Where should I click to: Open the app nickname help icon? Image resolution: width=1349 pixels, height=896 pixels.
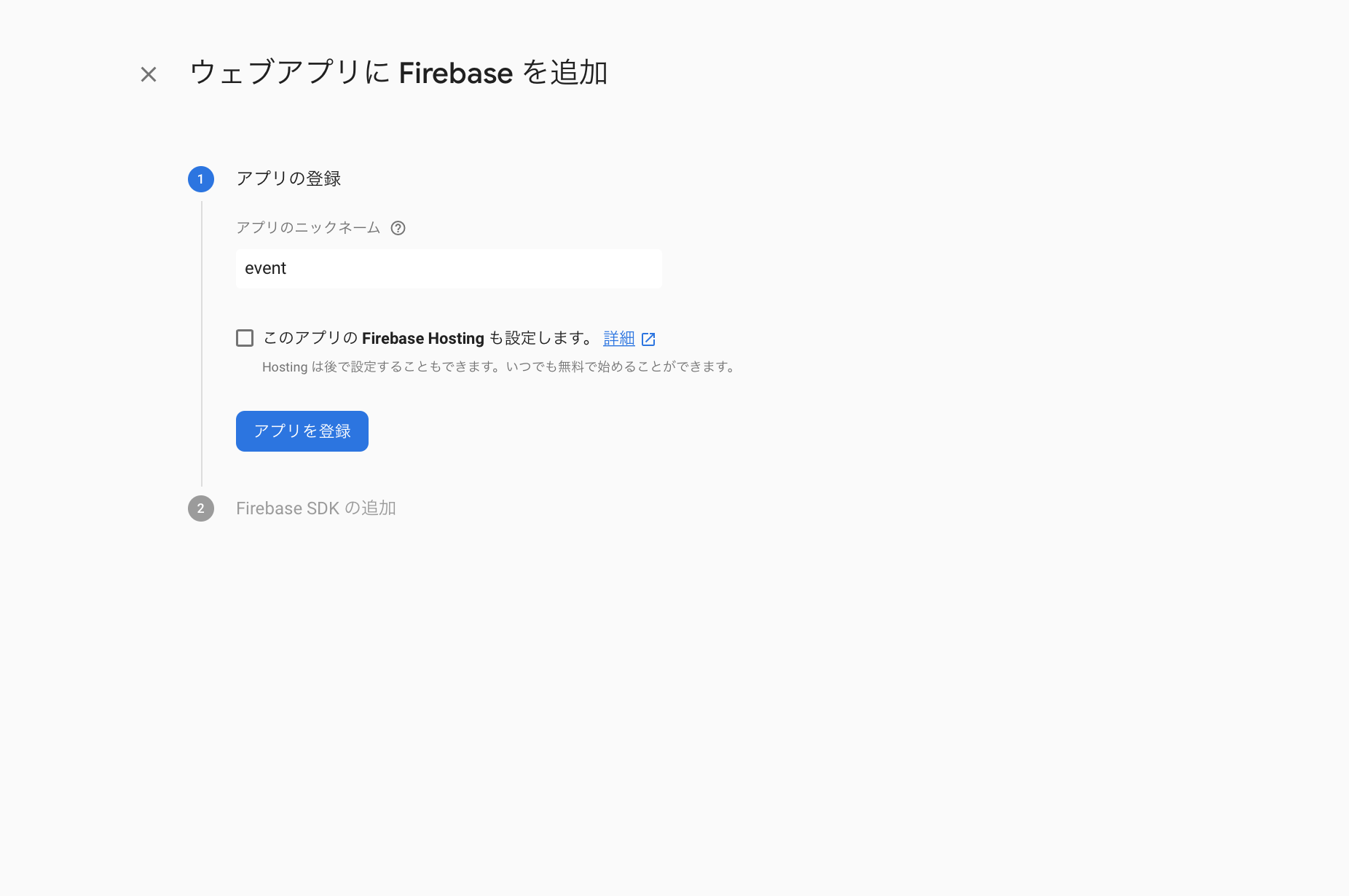[x=398, y=228]
